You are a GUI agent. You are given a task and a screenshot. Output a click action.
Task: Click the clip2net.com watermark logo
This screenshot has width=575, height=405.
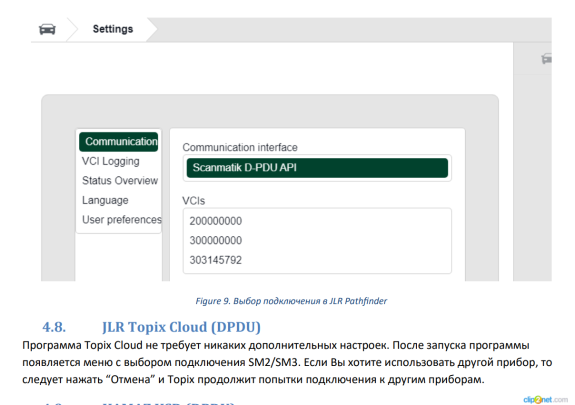[545, 399]
